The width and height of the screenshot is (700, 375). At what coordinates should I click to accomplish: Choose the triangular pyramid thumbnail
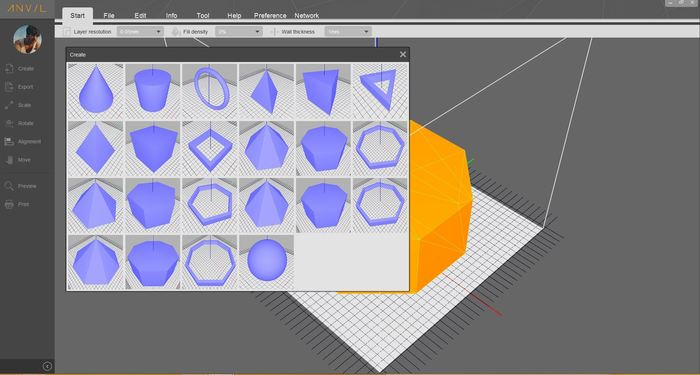click(x=267, y=91)
